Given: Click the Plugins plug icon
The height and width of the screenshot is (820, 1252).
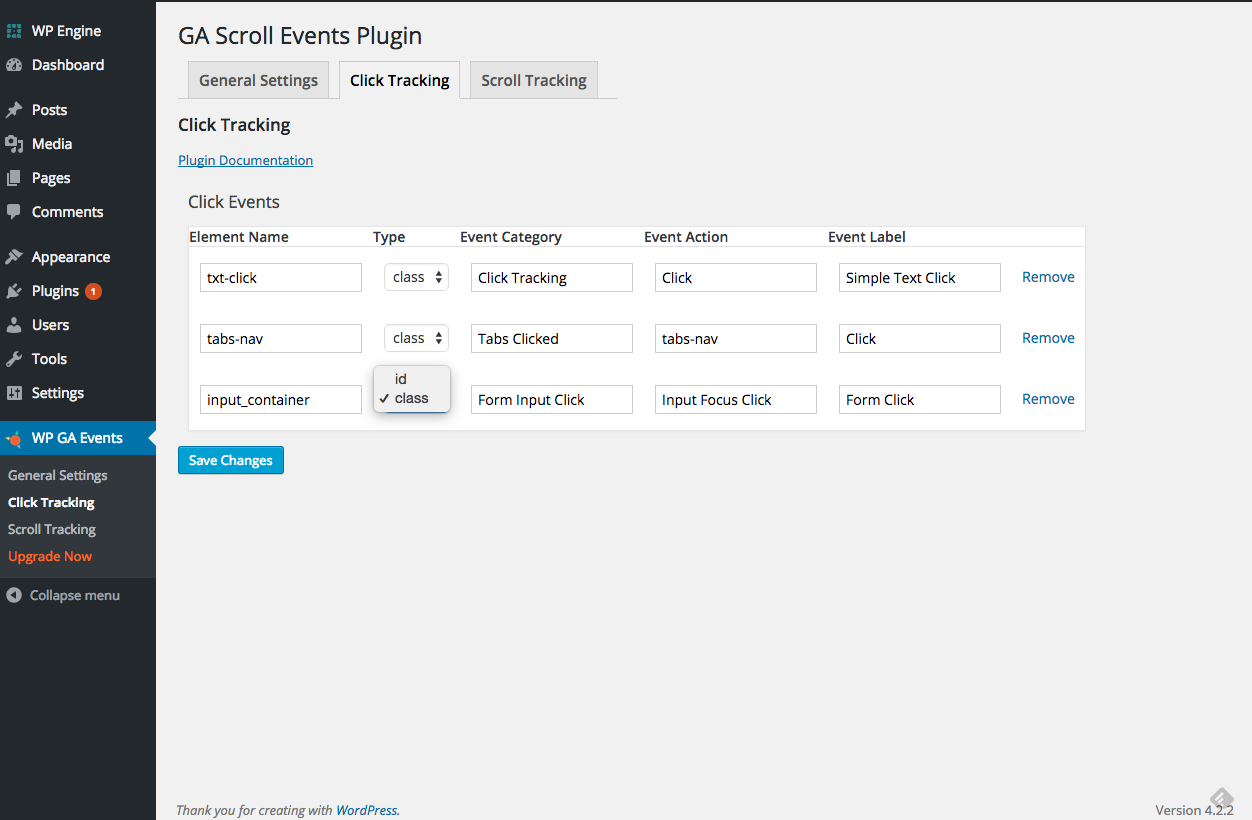Looking at the screenshot, I should point(14,291).
